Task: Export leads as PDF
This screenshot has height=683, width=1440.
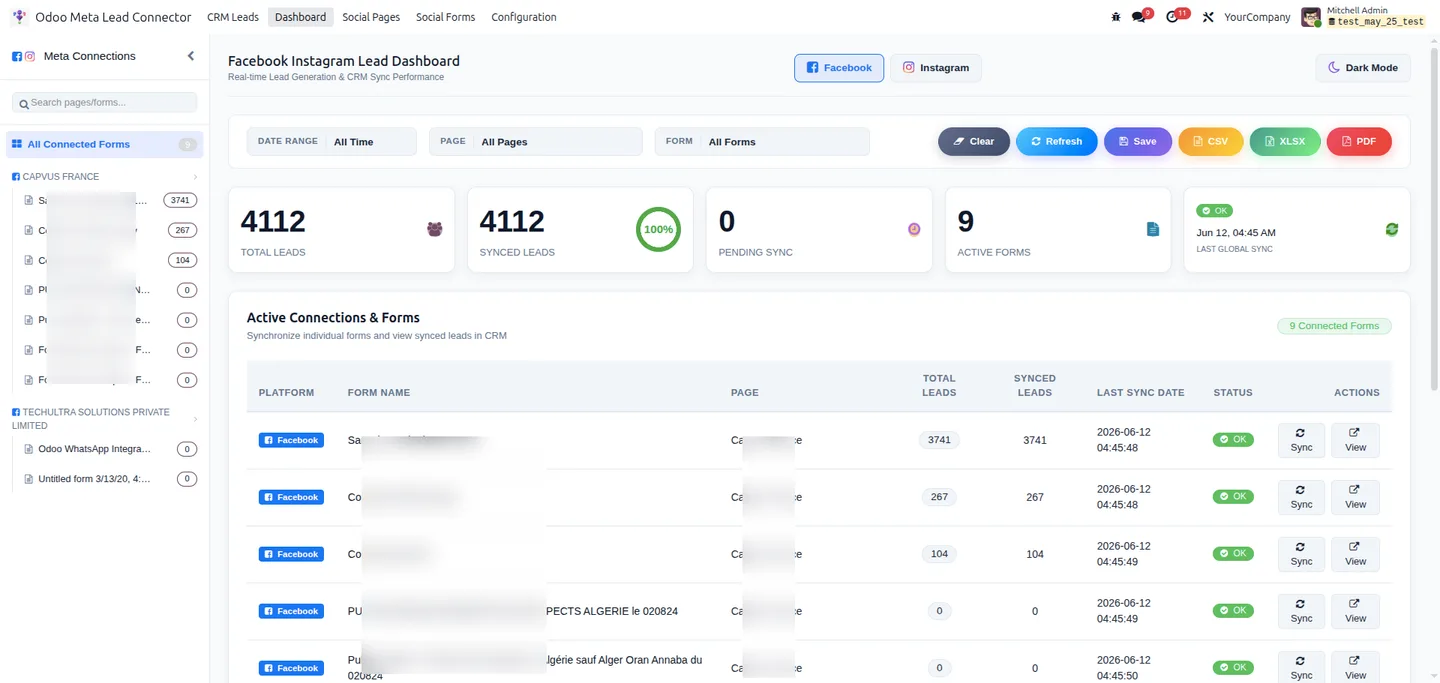Action: 1359,142
